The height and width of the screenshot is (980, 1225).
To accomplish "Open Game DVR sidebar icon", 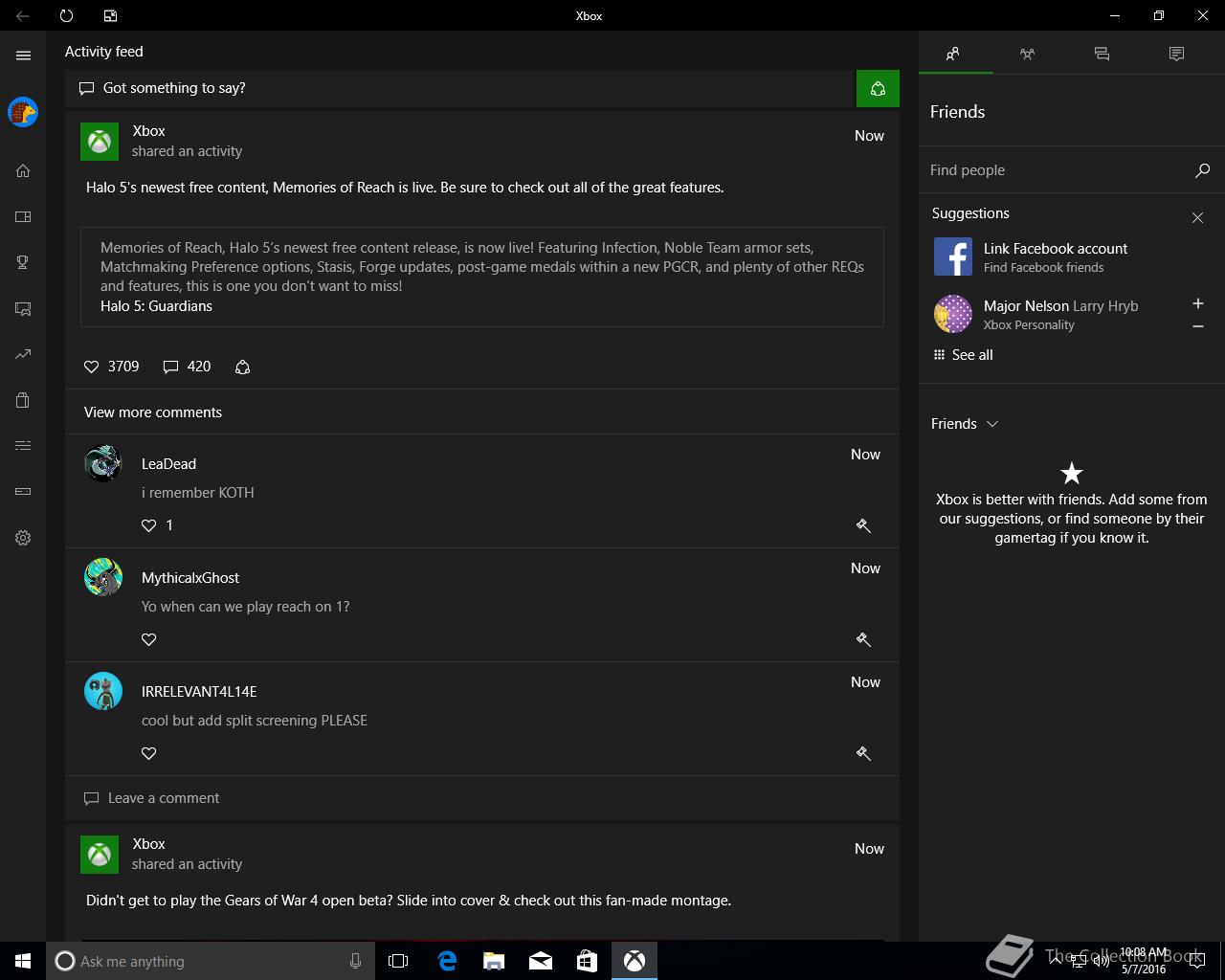I will pyautogui.click(x=23, y=308).
